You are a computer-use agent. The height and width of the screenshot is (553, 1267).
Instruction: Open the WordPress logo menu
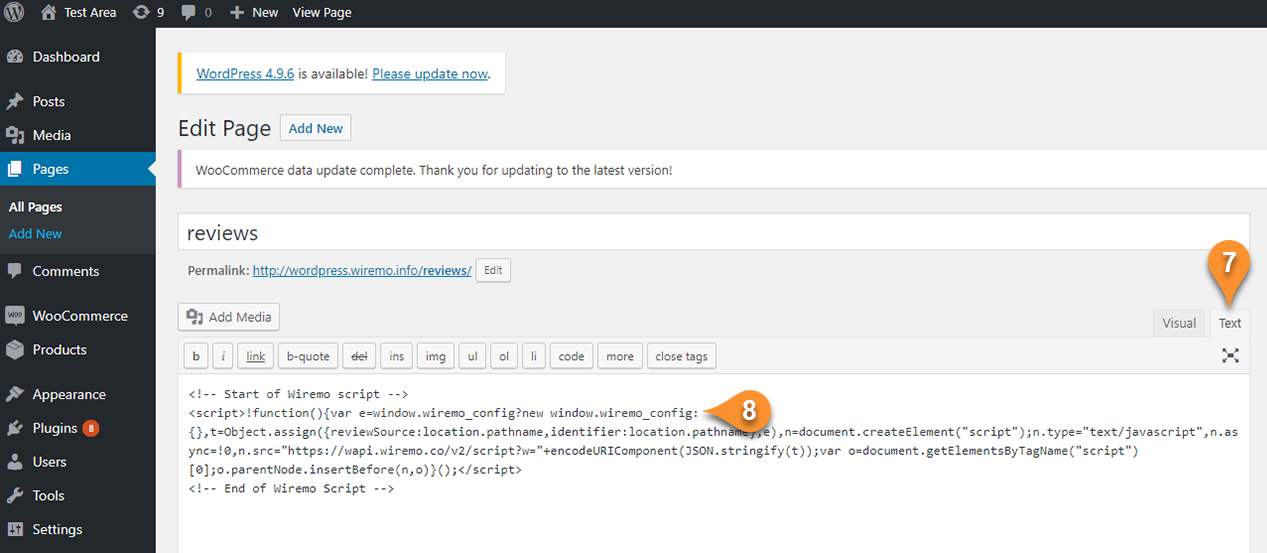(14, 12)
